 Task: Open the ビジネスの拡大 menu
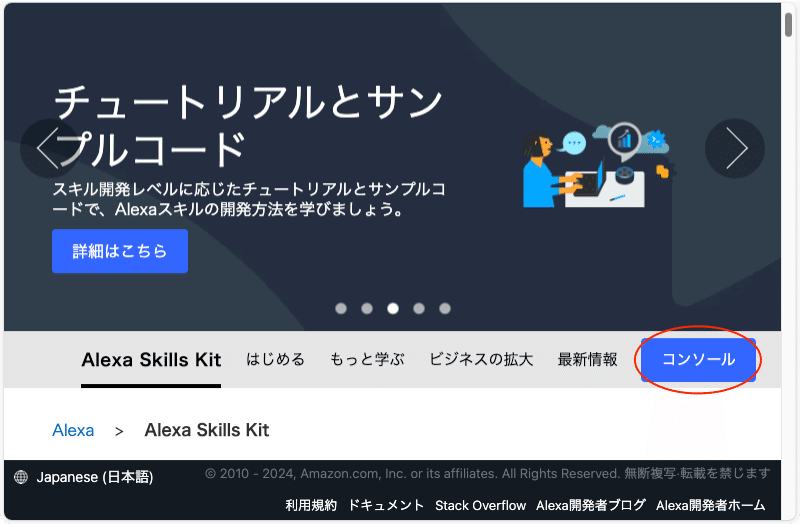[481, 359]
